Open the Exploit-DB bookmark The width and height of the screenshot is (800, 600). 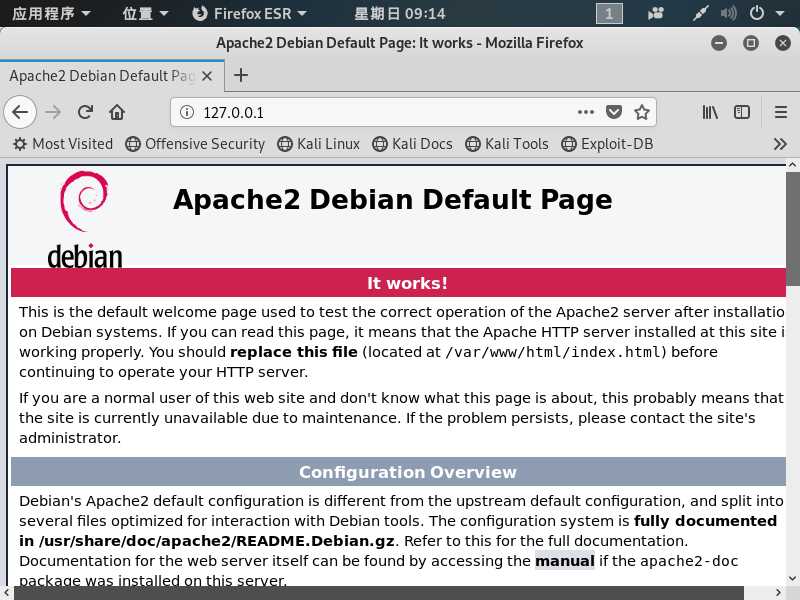(607, 144)
